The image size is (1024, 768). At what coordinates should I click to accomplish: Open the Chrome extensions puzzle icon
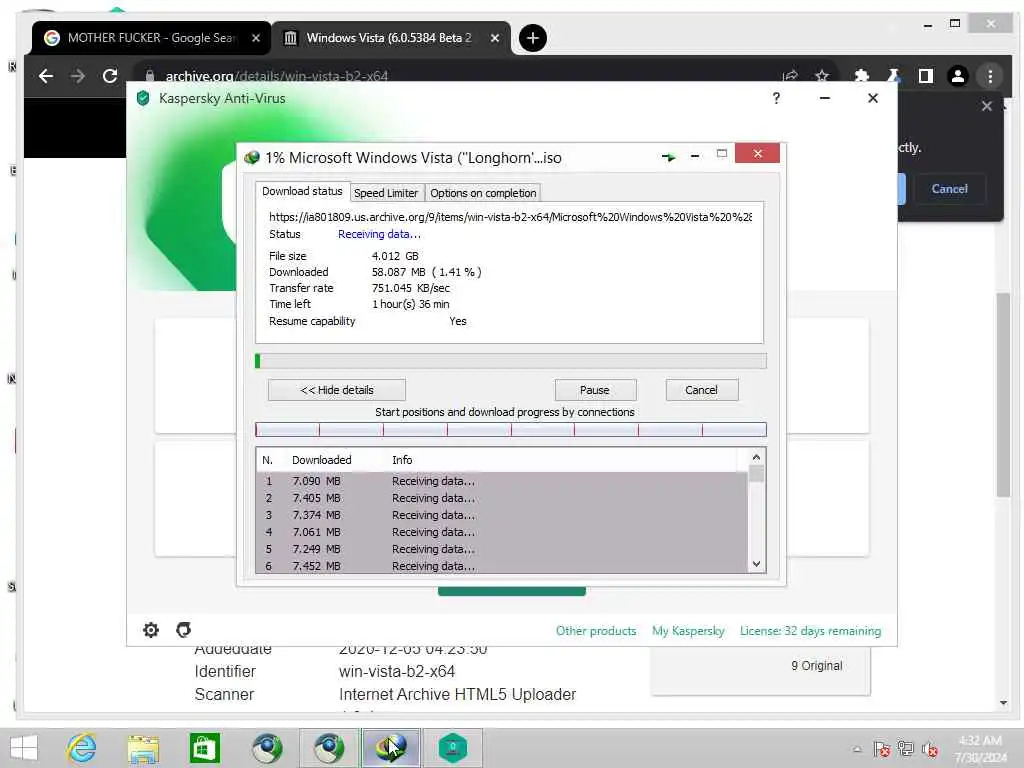tap(861, 76)
